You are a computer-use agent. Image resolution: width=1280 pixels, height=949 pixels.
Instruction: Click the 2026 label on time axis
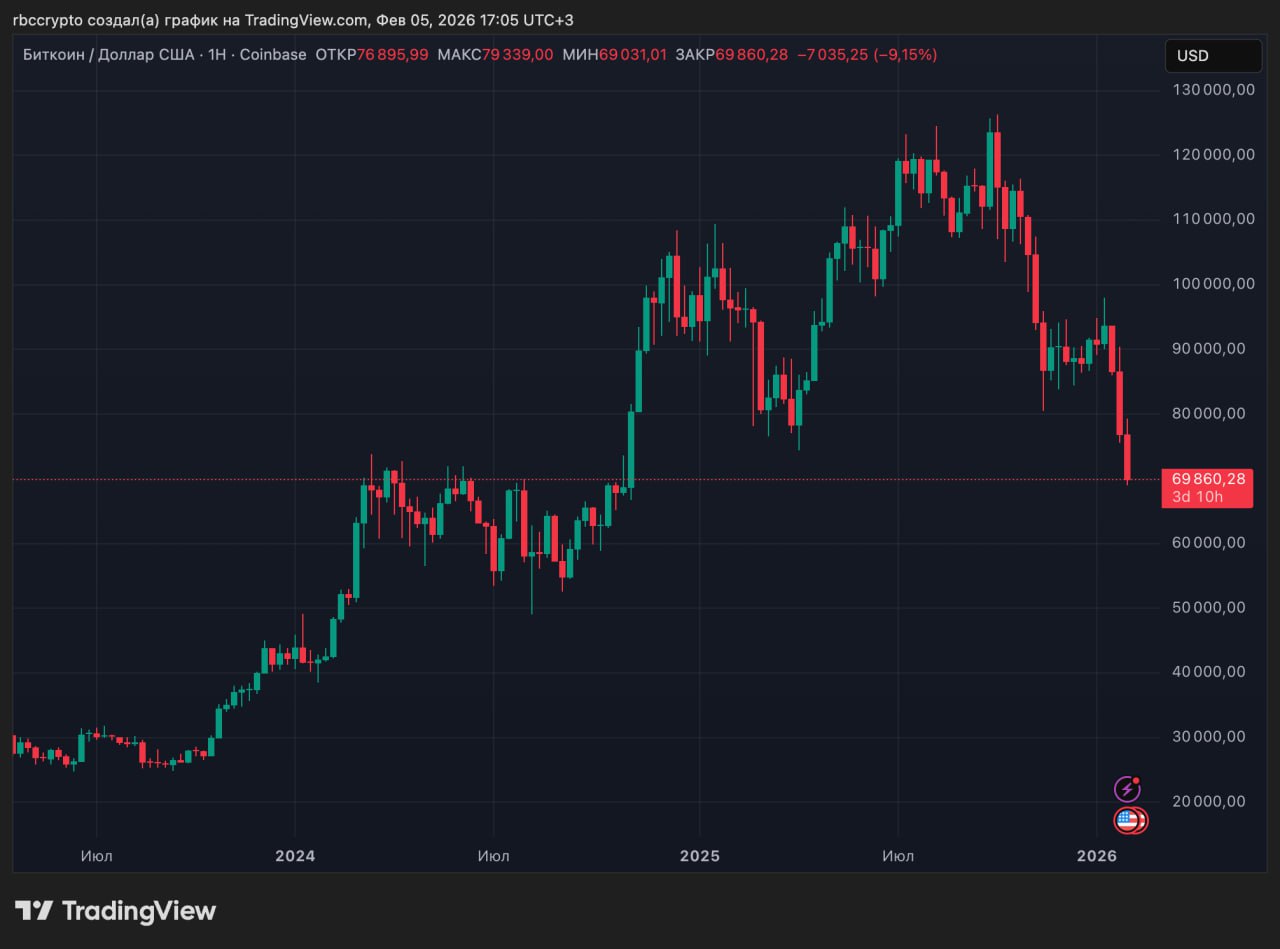pyautogui.click(x=1097, y=856)
